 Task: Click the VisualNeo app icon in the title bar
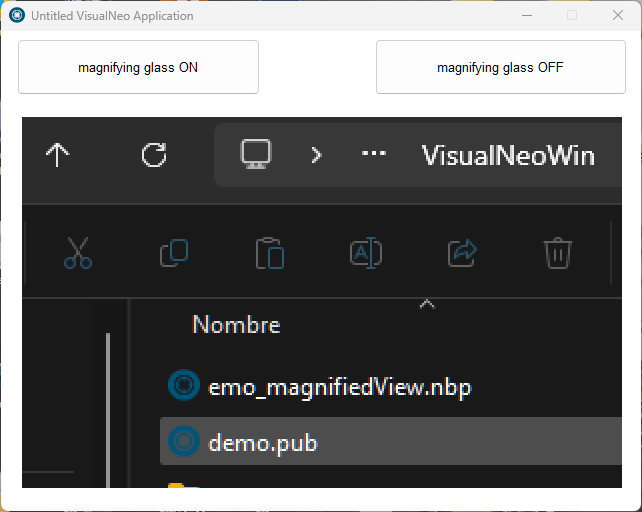pos(17,16)
